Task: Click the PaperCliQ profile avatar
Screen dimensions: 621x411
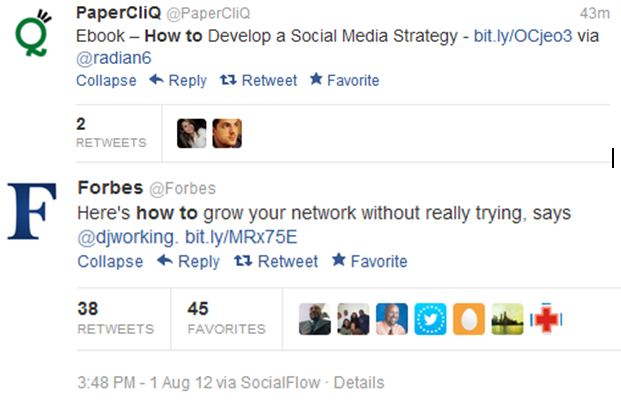Action: [33, 30]
